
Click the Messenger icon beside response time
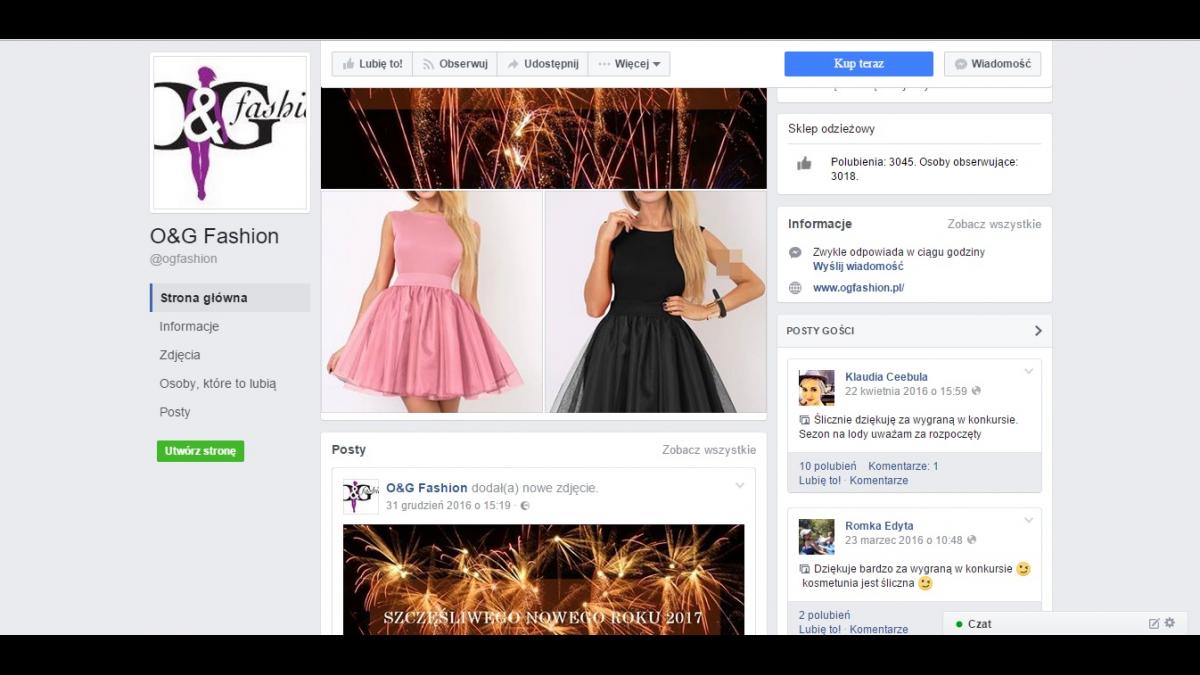click(795, 253)
